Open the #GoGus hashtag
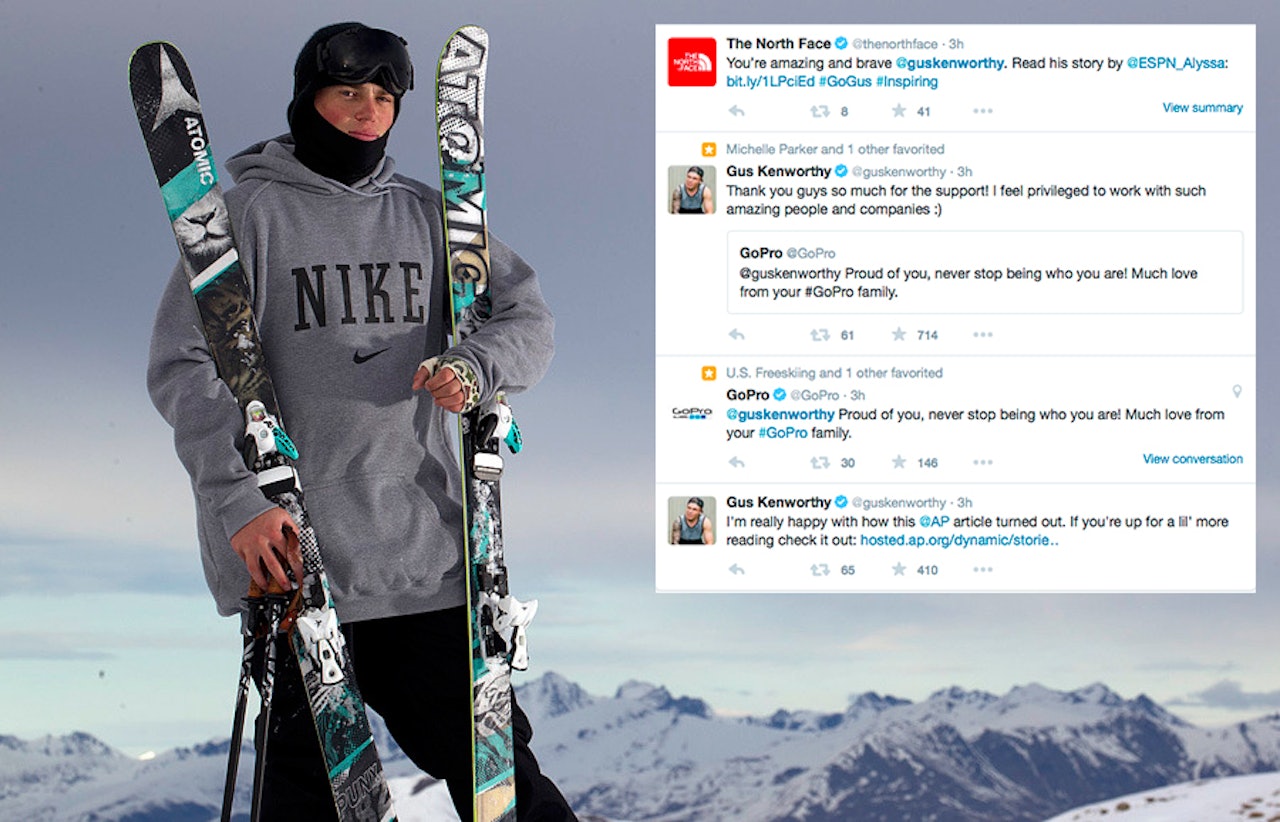Viewport: 1280px width, 822px height. [845, 81]
